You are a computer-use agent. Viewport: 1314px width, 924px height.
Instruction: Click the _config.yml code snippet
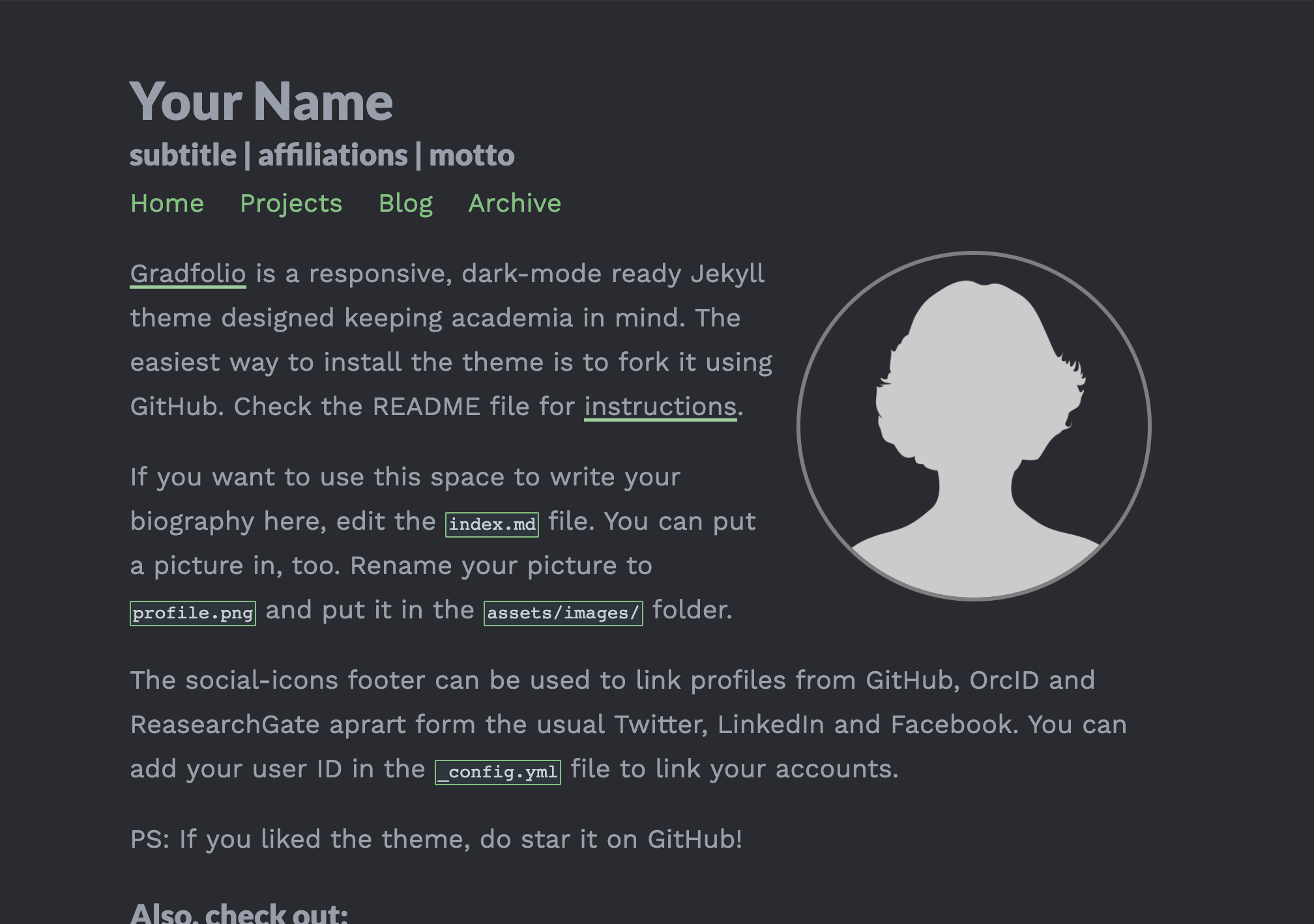pos(498,772)
